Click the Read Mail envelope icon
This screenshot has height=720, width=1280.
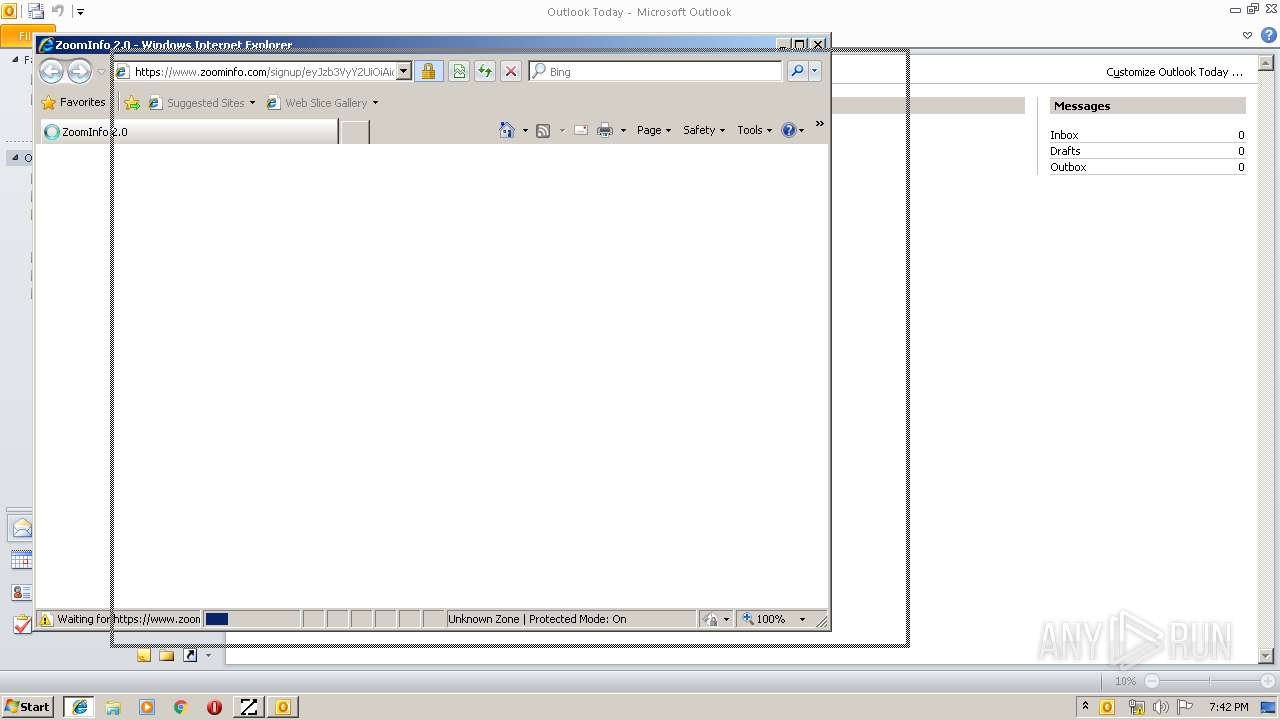point(580,130)
